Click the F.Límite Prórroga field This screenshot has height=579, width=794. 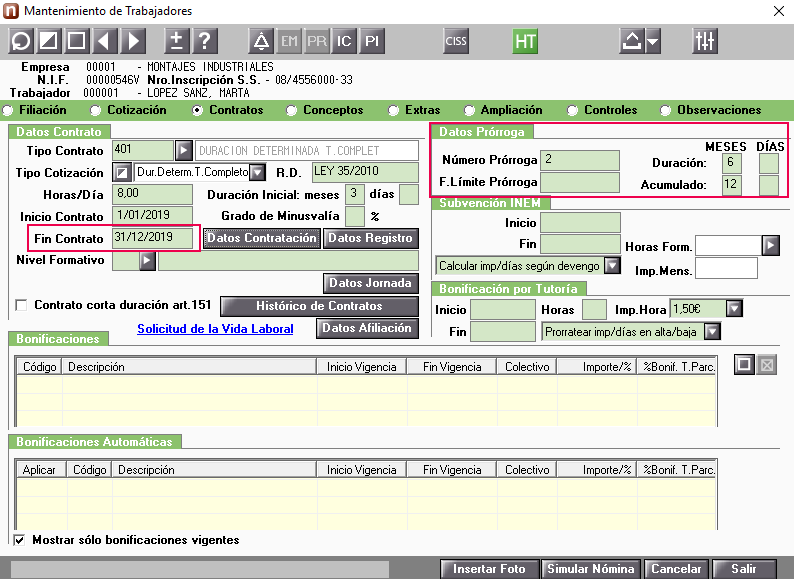pyautogui.click(x=580, y=182)
